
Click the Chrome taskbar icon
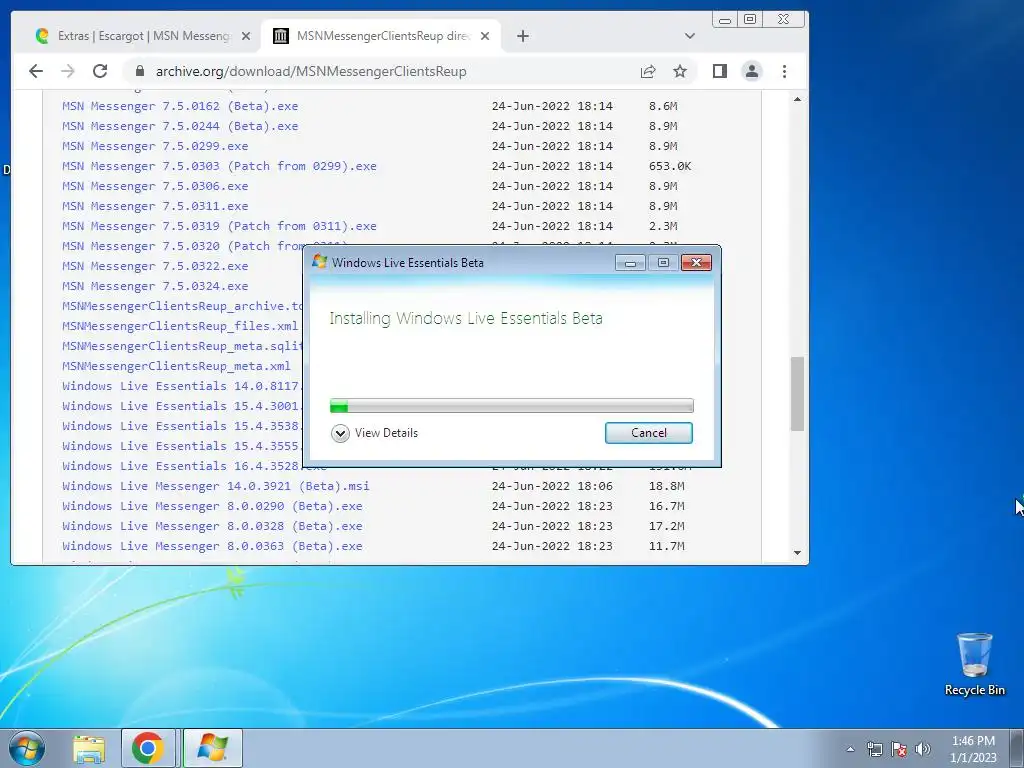click(148, 748)
